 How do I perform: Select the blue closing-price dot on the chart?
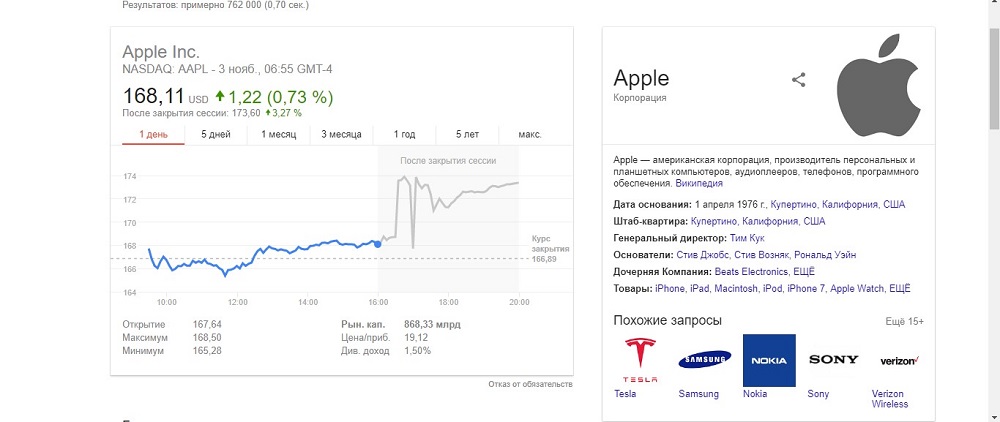[x=378, y=244]
